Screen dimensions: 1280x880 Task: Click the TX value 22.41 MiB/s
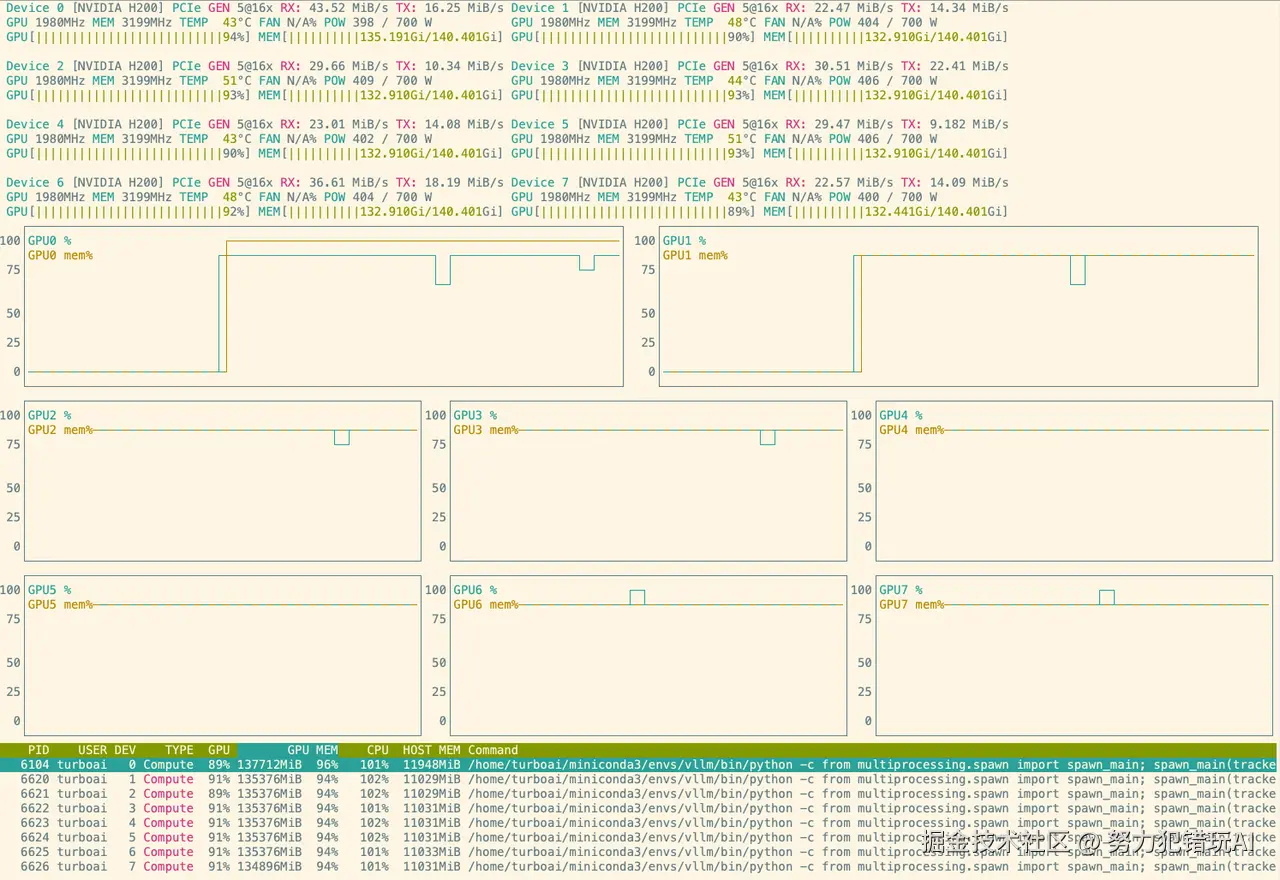point(968,66)
